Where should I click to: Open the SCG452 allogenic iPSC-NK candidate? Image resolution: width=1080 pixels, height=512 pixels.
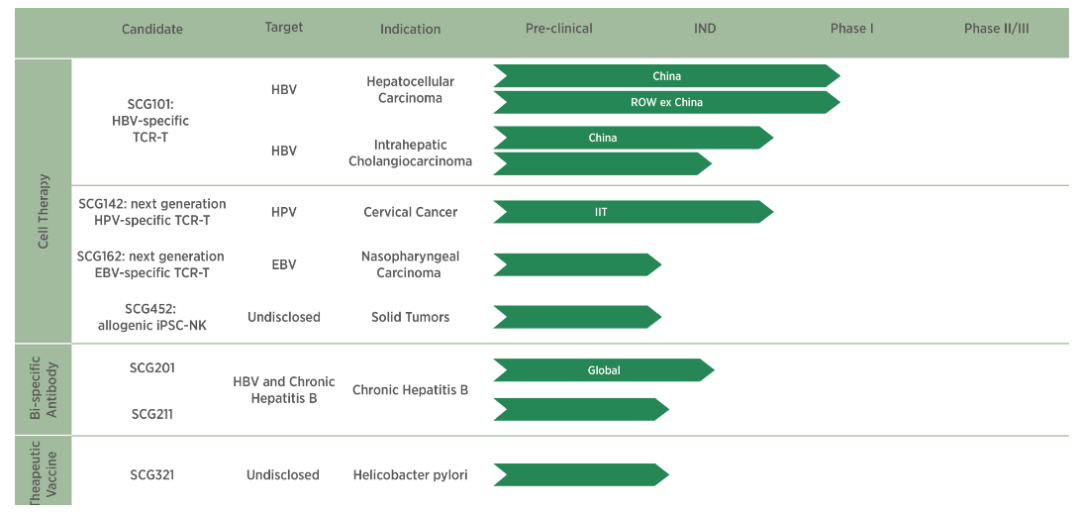click(151, 317)
